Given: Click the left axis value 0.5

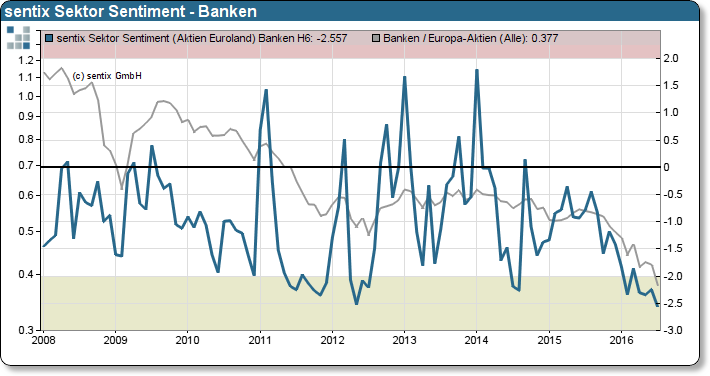Looking at the screenshot, I should pos(27,231).
